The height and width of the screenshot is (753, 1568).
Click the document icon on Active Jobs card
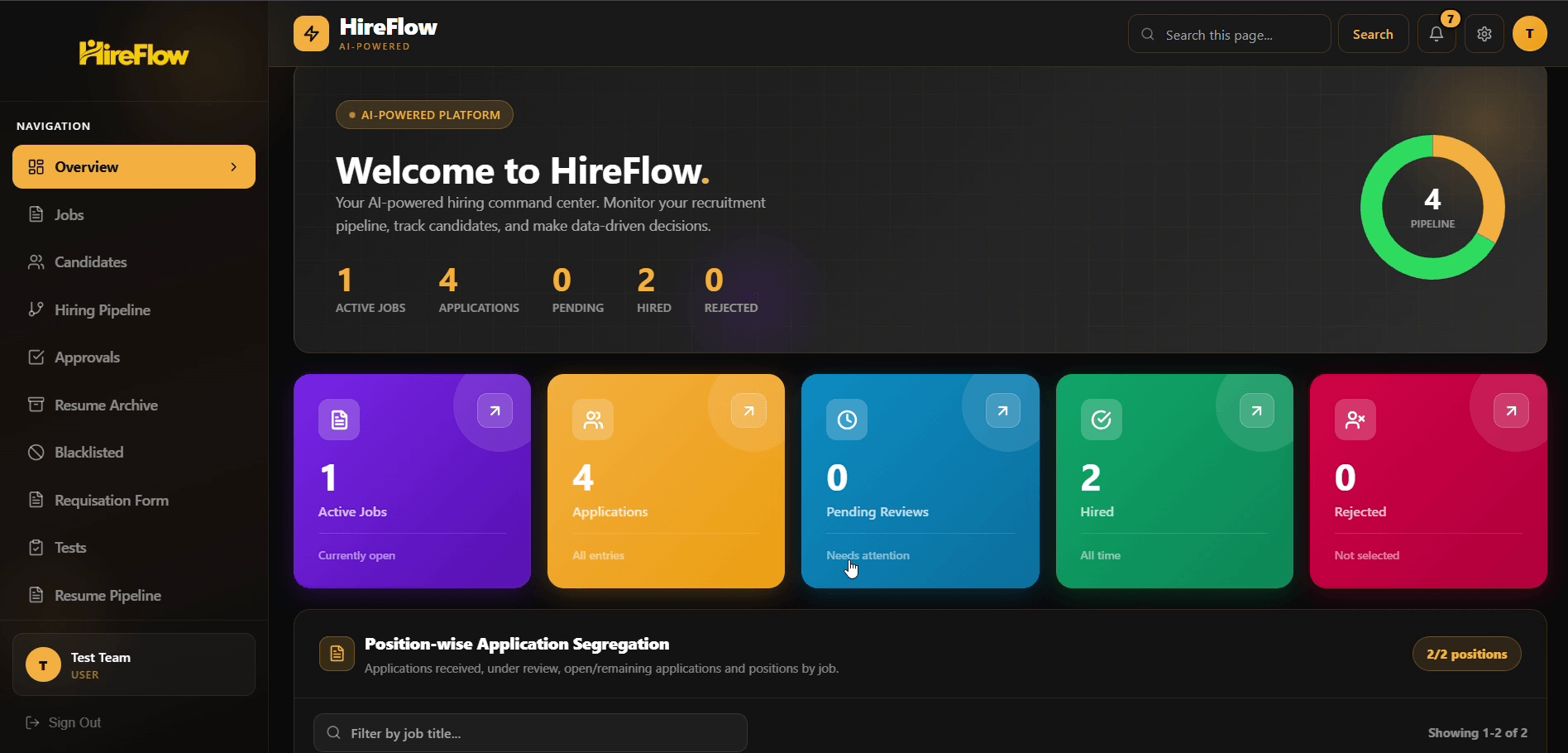click(x=339, y=420)
